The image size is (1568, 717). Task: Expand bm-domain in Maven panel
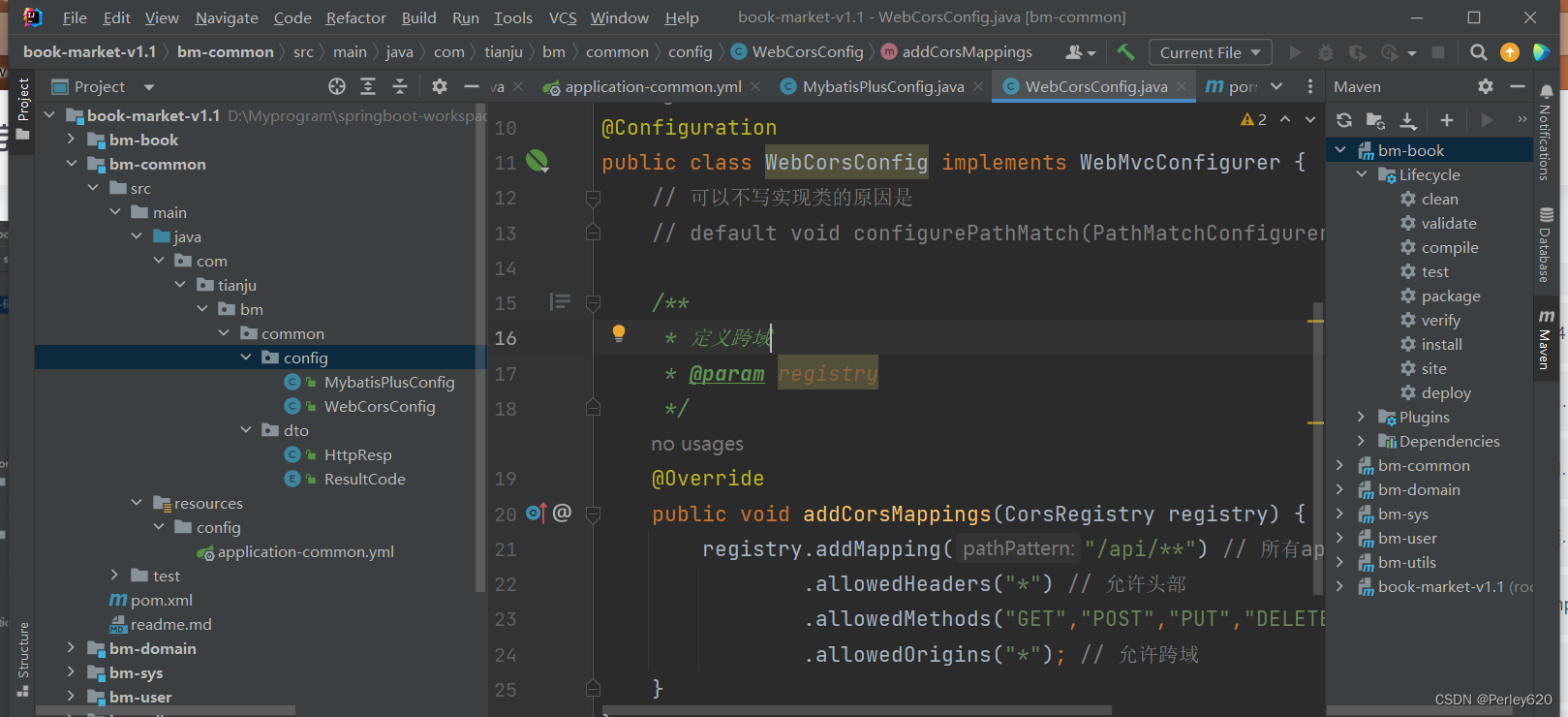click(x=1340, y=489)
